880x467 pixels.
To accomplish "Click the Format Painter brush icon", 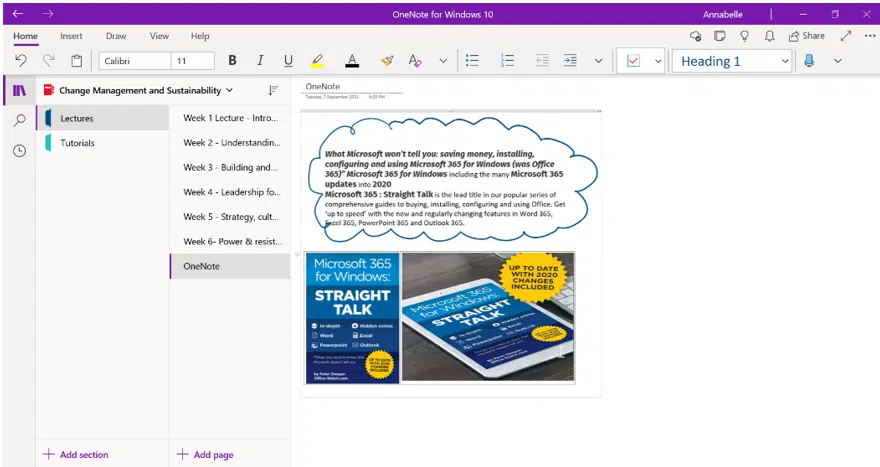I will [387, 61].
